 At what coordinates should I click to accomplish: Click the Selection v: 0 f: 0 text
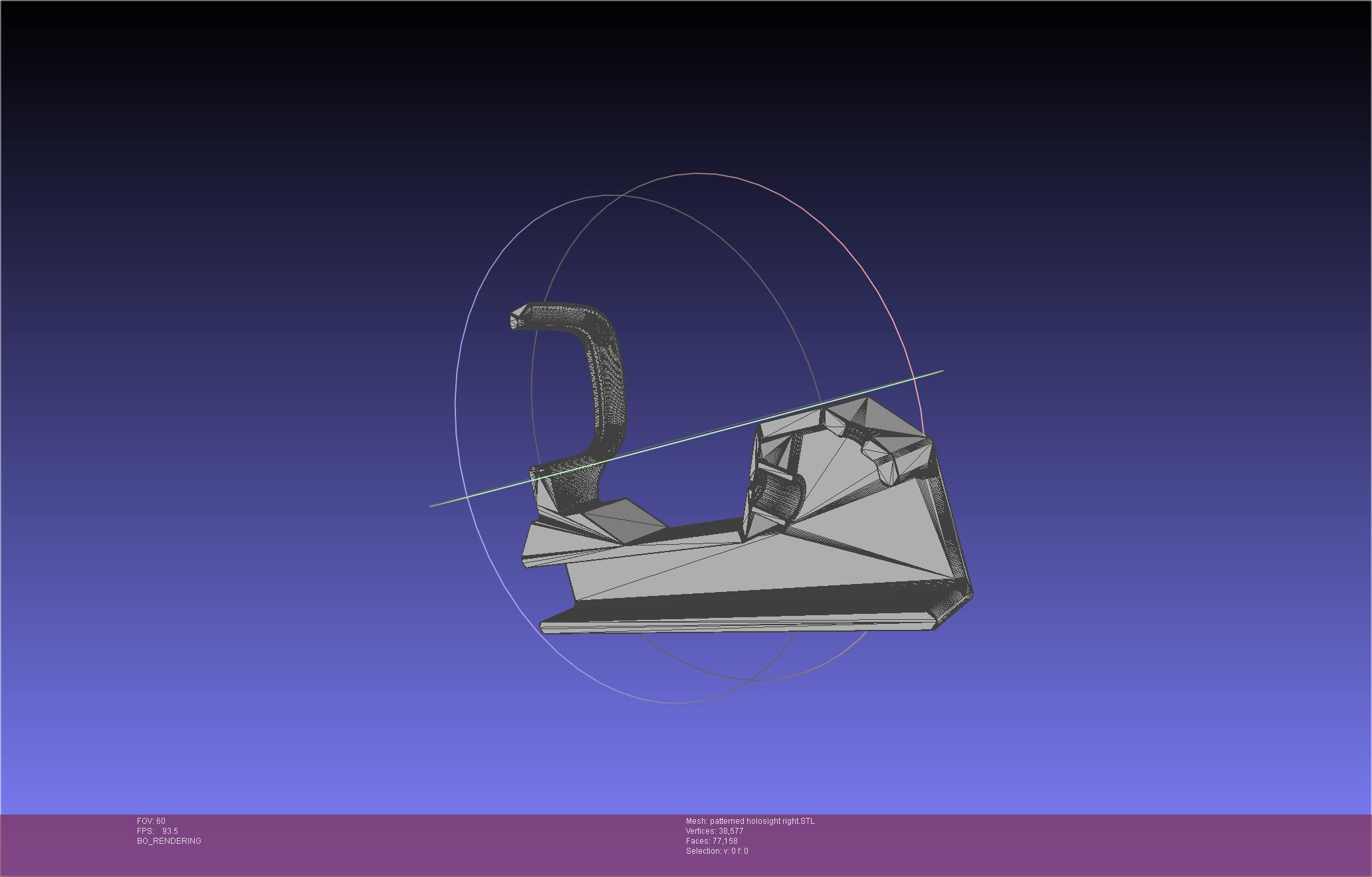coord(717,851)
